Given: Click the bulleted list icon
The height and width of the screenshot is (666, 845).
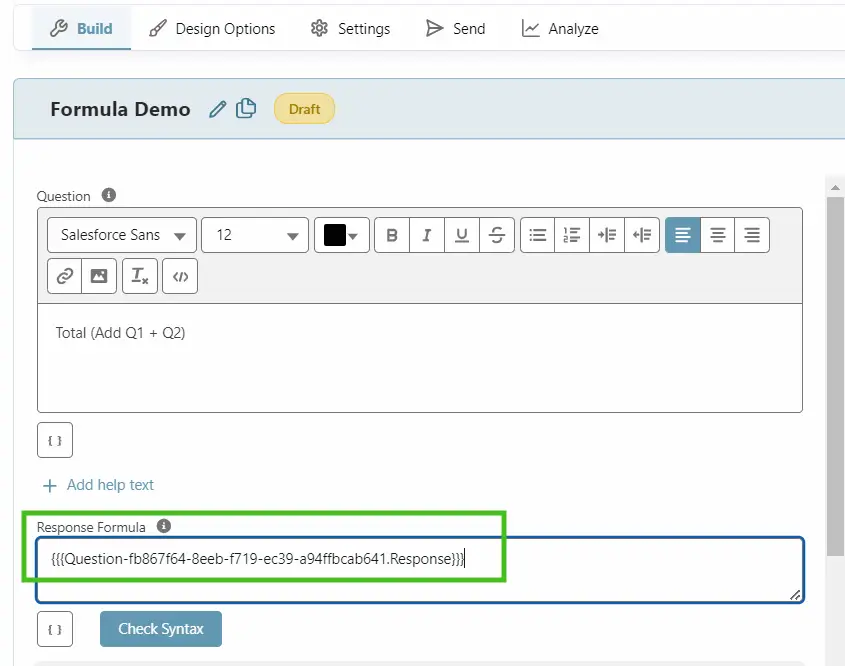Looking at the screenshot, I should click(538, 235).
